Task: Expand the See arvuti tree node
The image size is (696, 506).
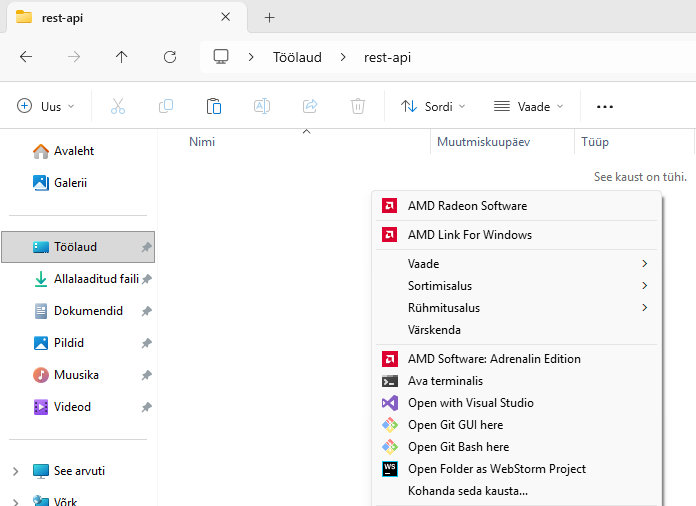Action: (x=15, y=471)
